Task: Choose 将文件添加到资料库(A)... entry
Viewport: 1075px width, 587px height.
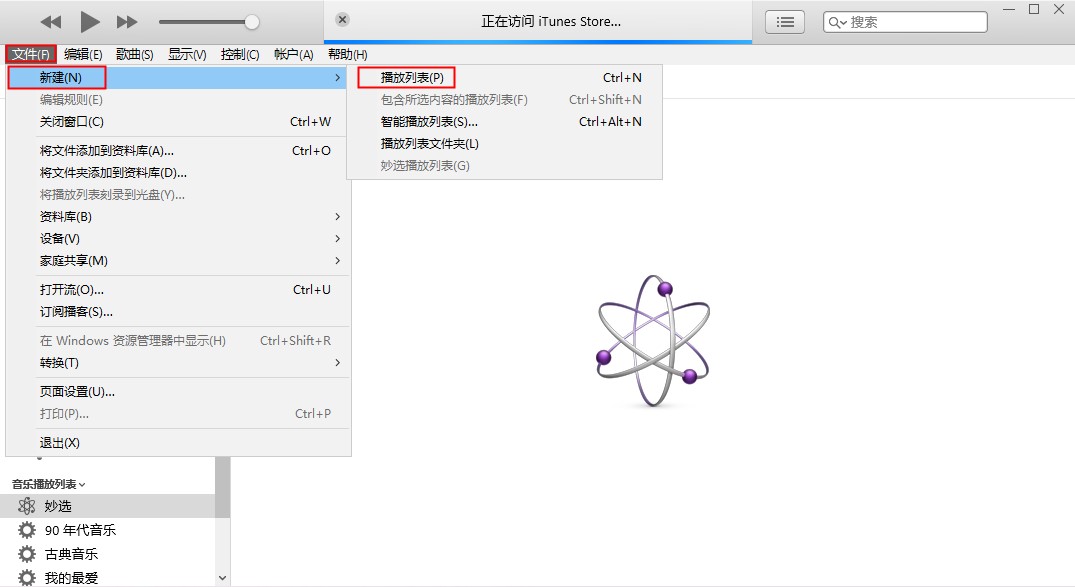Action: (x=178, y=150)
